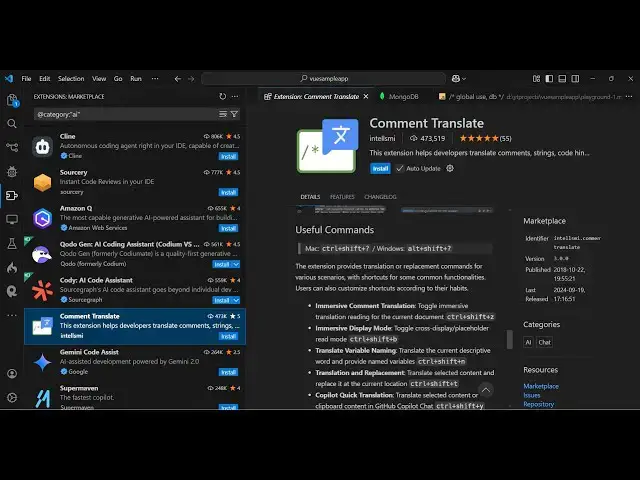Install Gemini Code Assist extension
This screenshot has height=480, width=640.
pos(228,372)
